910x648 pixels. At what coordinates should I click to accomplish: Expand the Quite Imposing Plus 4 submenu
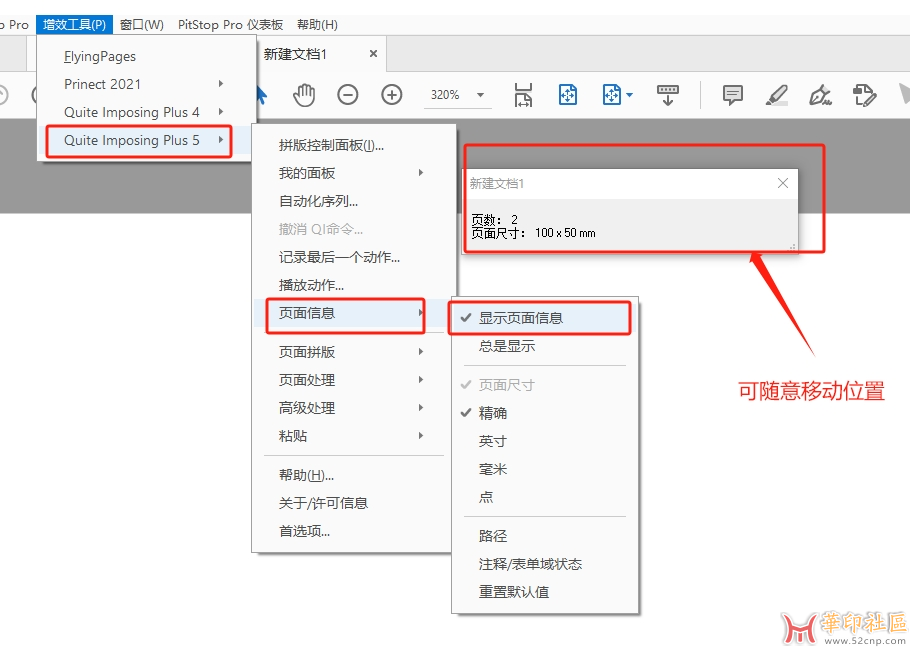tap(146, 112)
